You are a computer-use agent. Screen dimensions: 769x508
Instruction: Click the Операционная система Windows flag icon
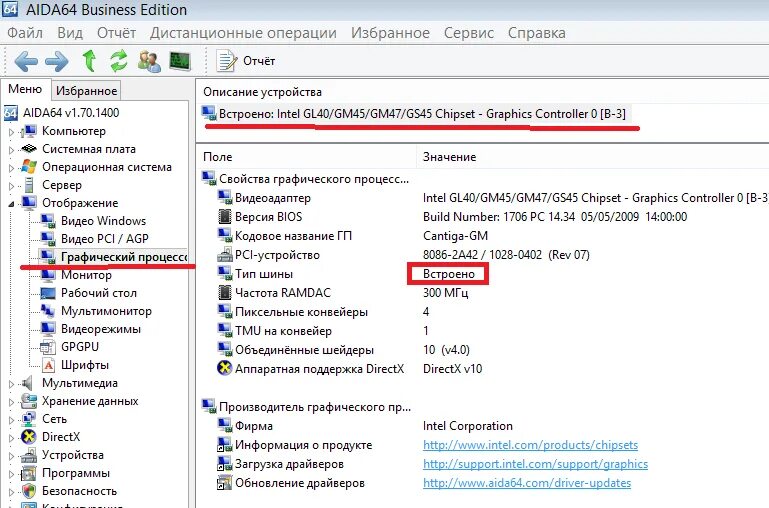click(29, 167)
